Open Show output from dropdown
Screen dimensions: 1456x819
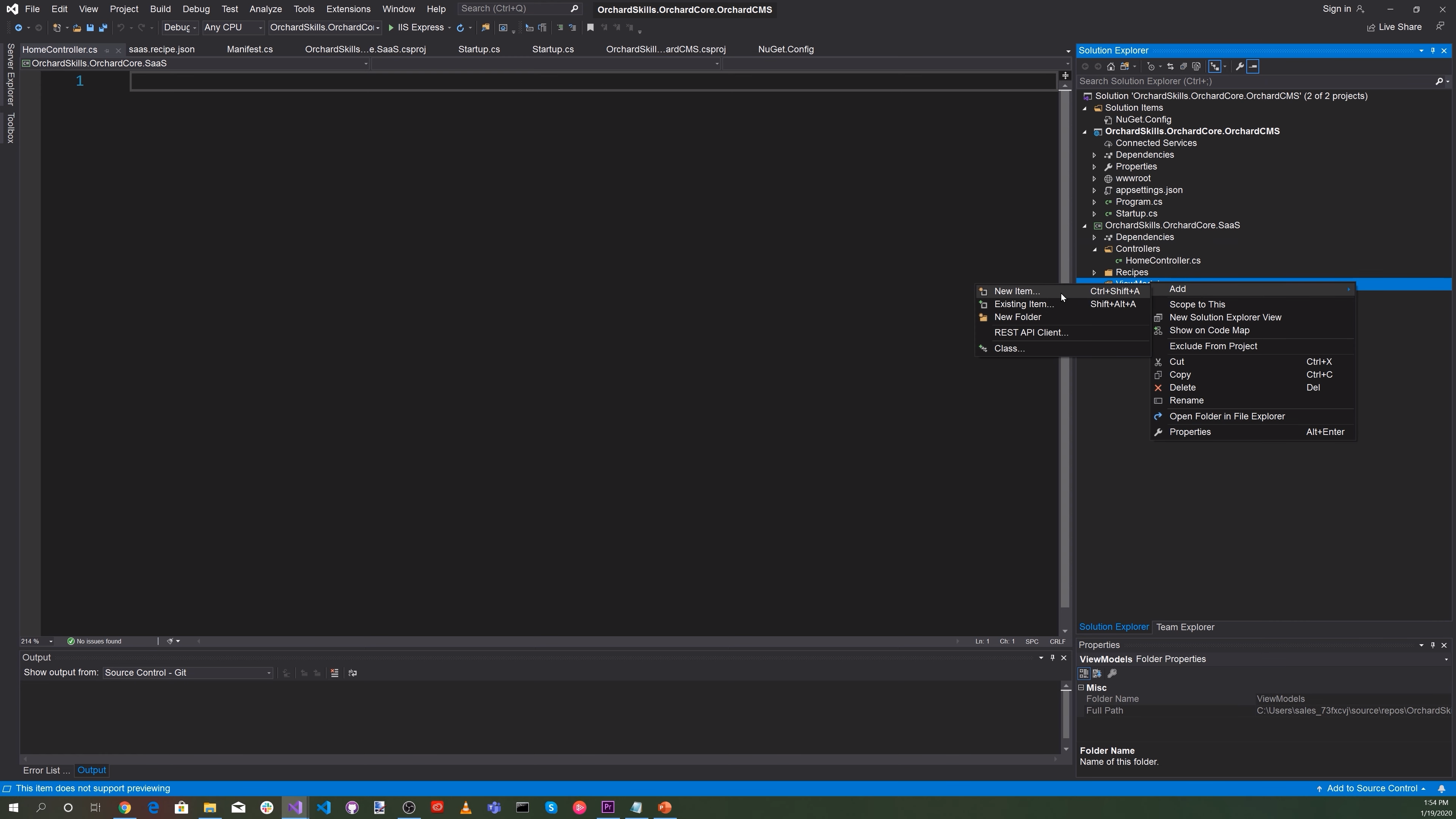188,673
